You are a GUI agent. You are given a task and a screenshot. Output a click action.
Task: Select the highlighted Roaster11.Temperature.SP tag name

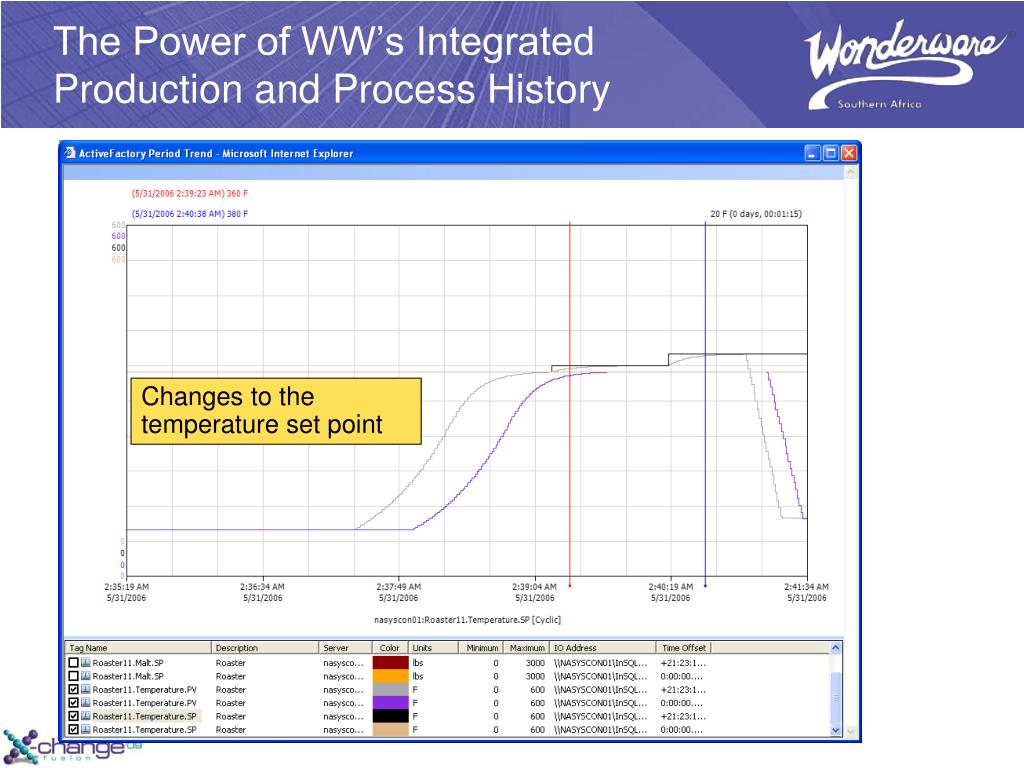pyautogui.click(x=144, y=716)
